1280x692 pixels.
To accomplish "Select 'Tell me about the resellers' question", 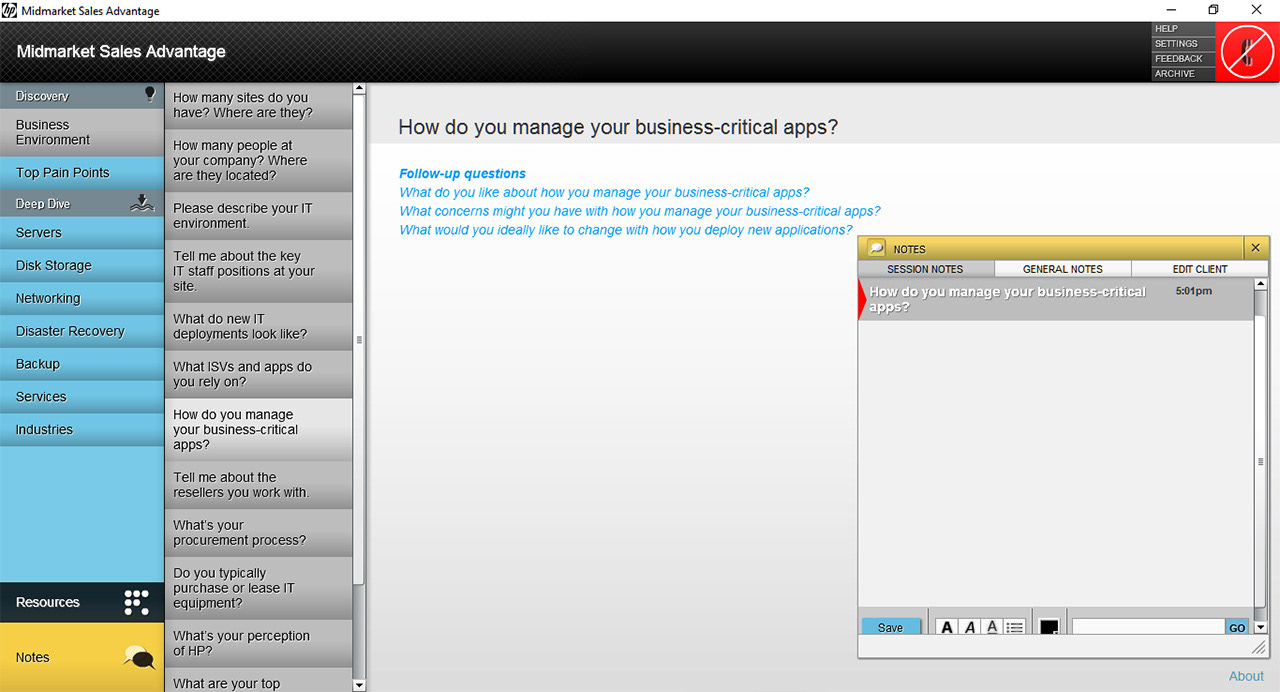I will [259, 484].
